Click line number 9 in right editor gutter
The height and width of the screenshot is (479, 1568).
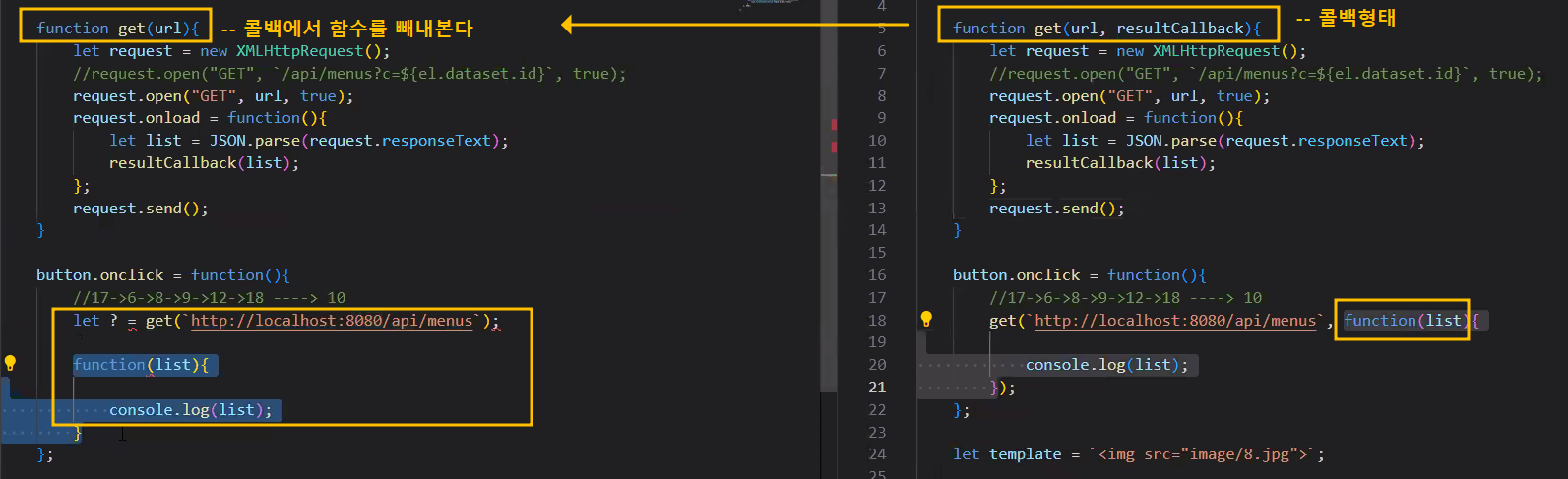click(x=881, y=118)
